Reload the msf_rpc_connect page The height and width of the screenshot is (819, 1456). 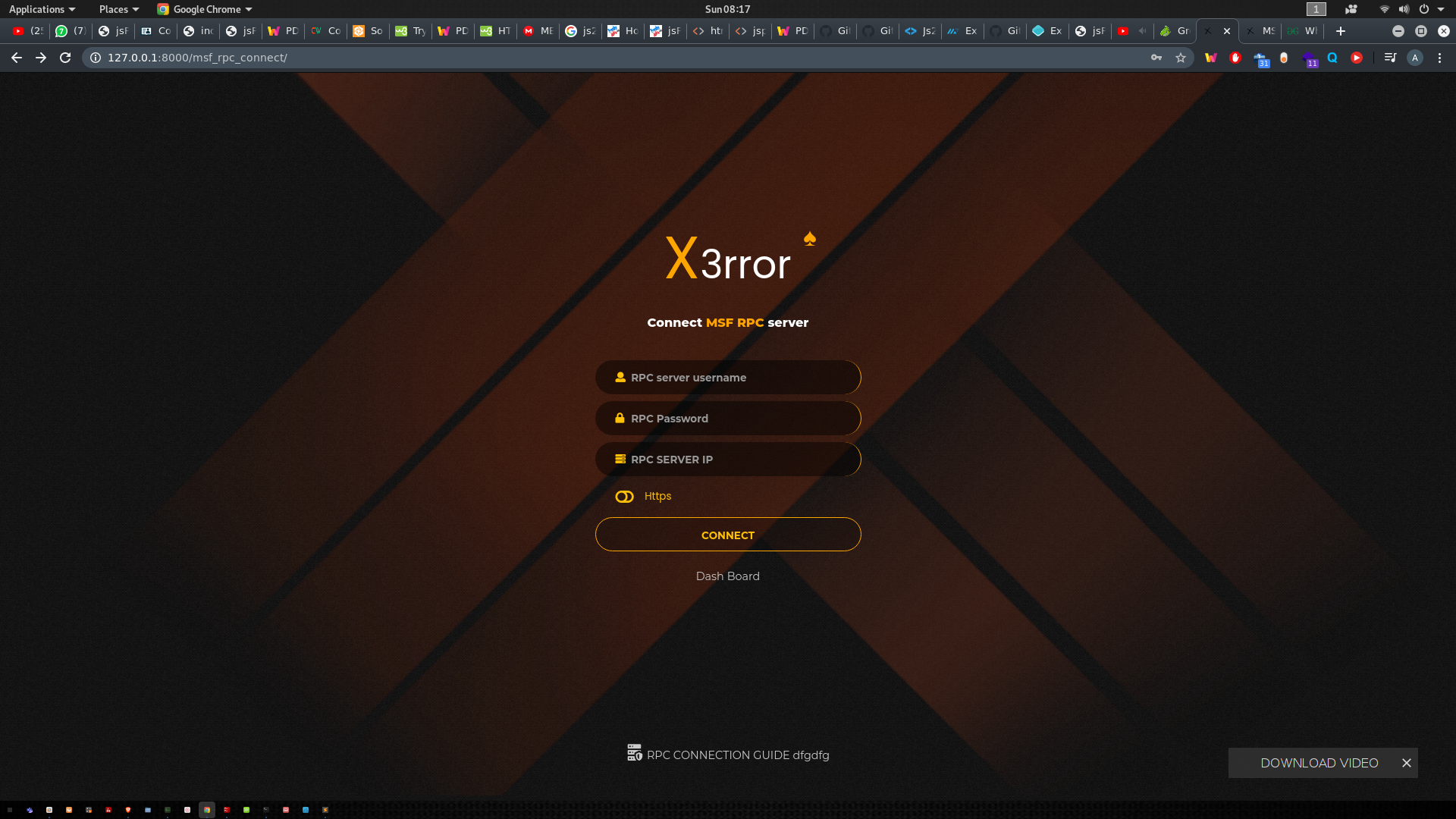pyautogui.click(x=65, y=58)
